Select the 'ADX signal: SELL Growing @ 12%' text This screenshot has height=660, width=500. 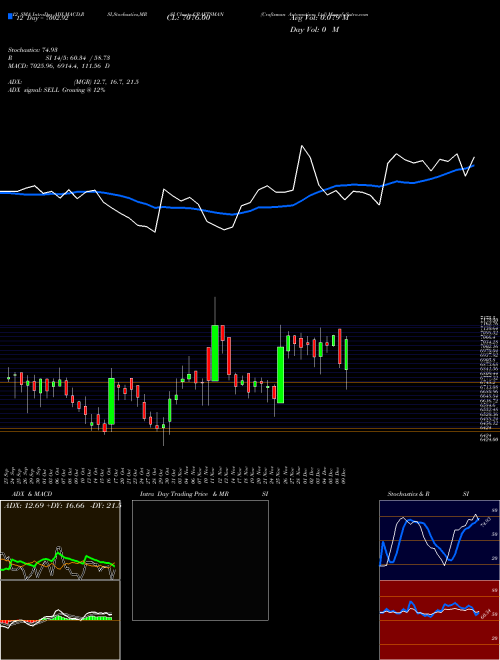tap(56, 90)
